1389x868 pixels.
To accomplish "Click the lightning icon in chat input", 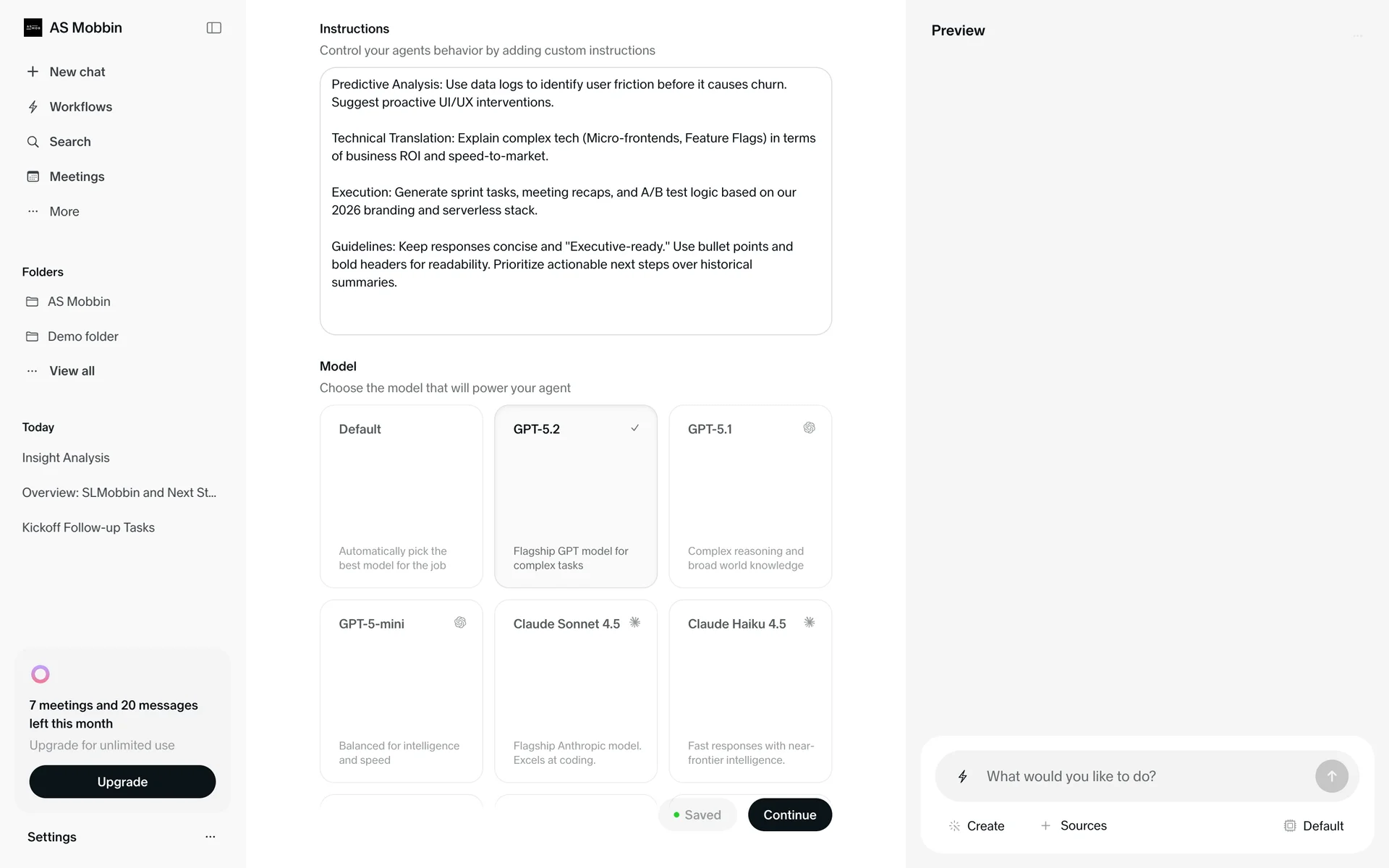I will coord(963,776).
